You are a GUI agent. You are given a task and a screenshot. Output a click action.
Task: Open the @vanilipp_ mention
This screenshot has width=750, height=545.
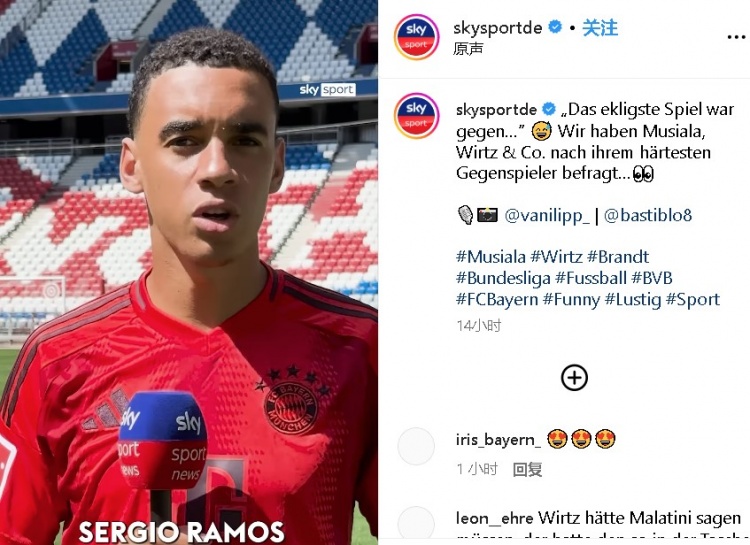tap(547, 216)
